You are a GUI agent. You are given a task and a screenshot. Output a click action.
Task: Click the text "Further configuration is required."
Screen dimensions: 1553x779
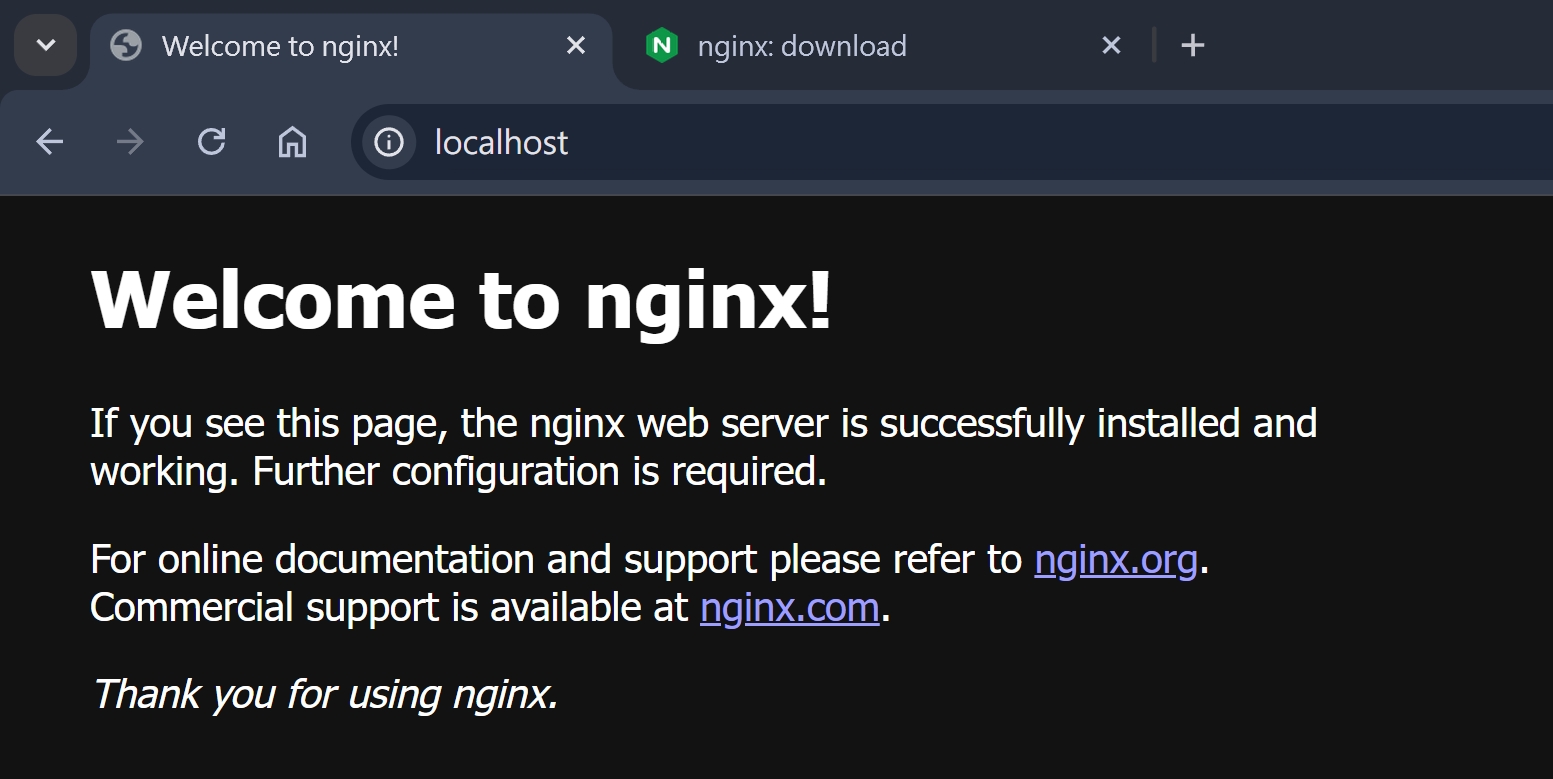click(x=540, y=471)
